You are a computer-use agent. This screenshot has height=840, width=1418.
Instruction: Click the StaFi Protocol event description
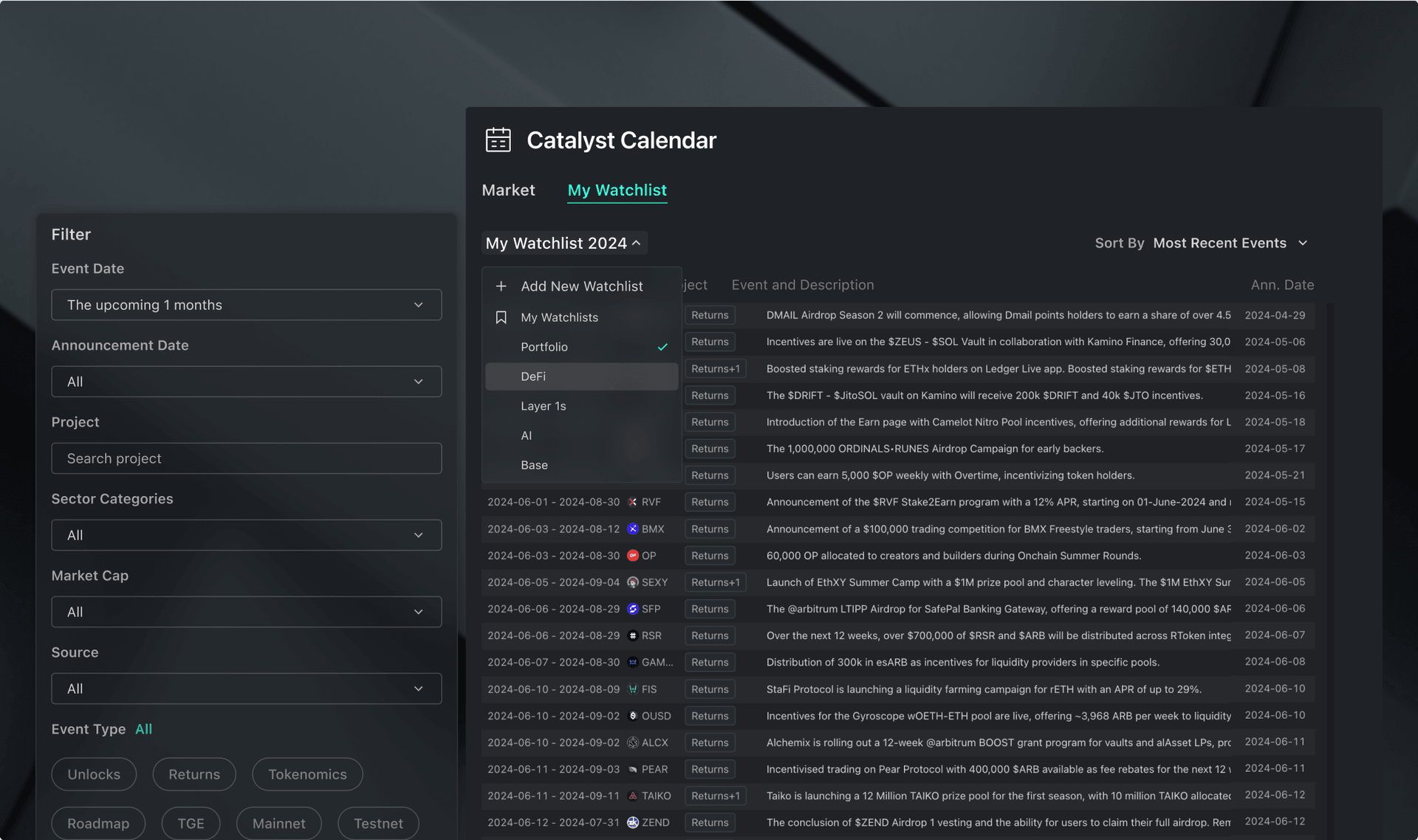[984, 689]
